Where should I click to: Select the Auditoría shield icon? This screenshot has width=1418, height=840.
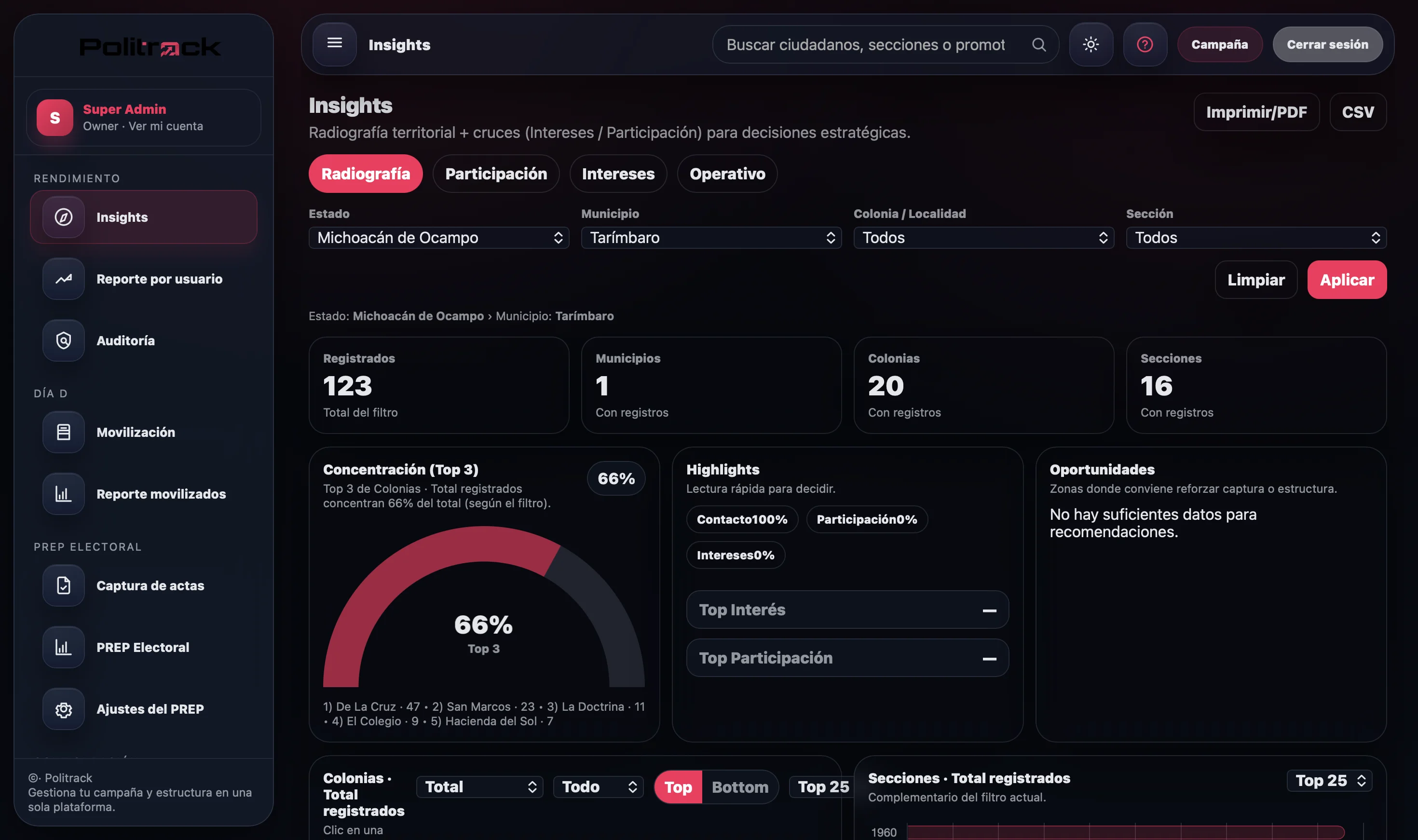tap(63, 340)
